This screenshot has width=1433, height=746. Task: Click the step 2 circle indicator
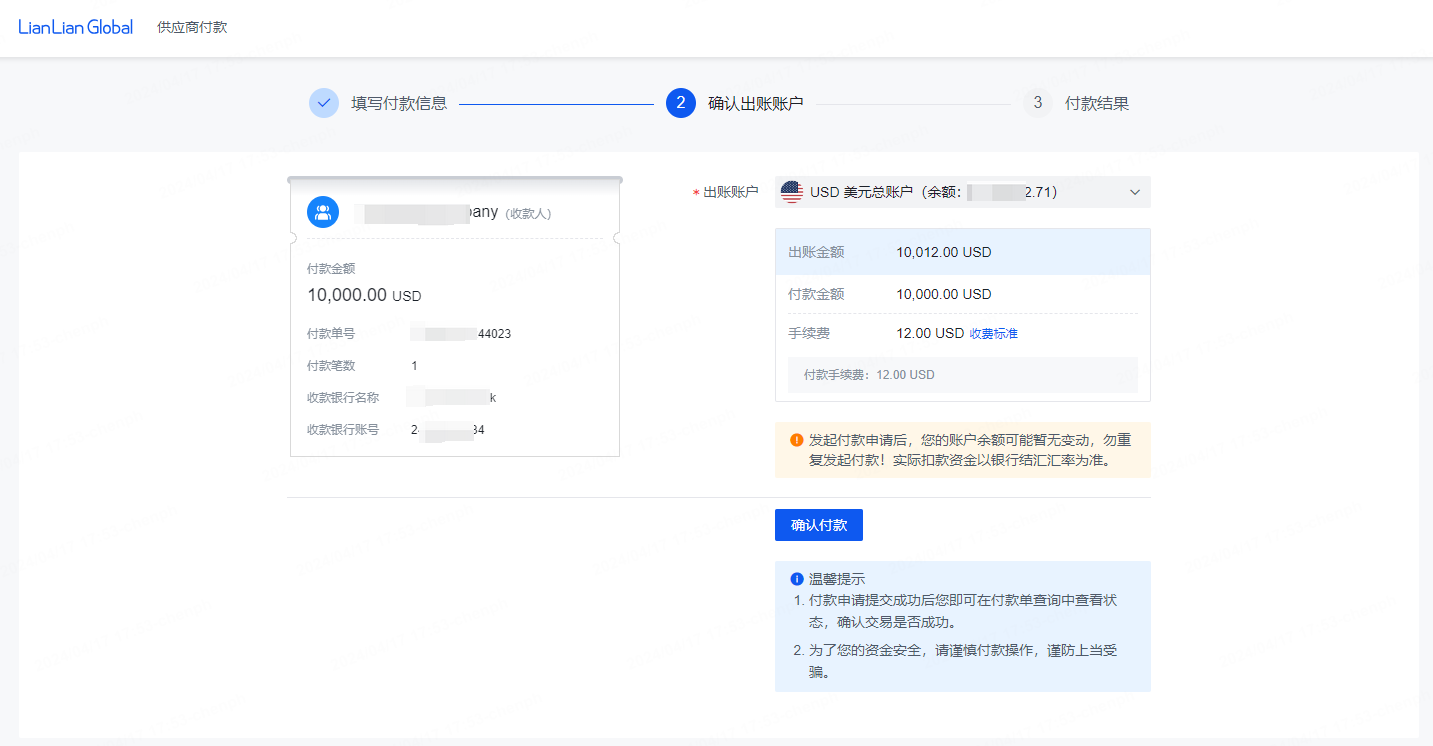pyautogui.click(x=680, y=103)
